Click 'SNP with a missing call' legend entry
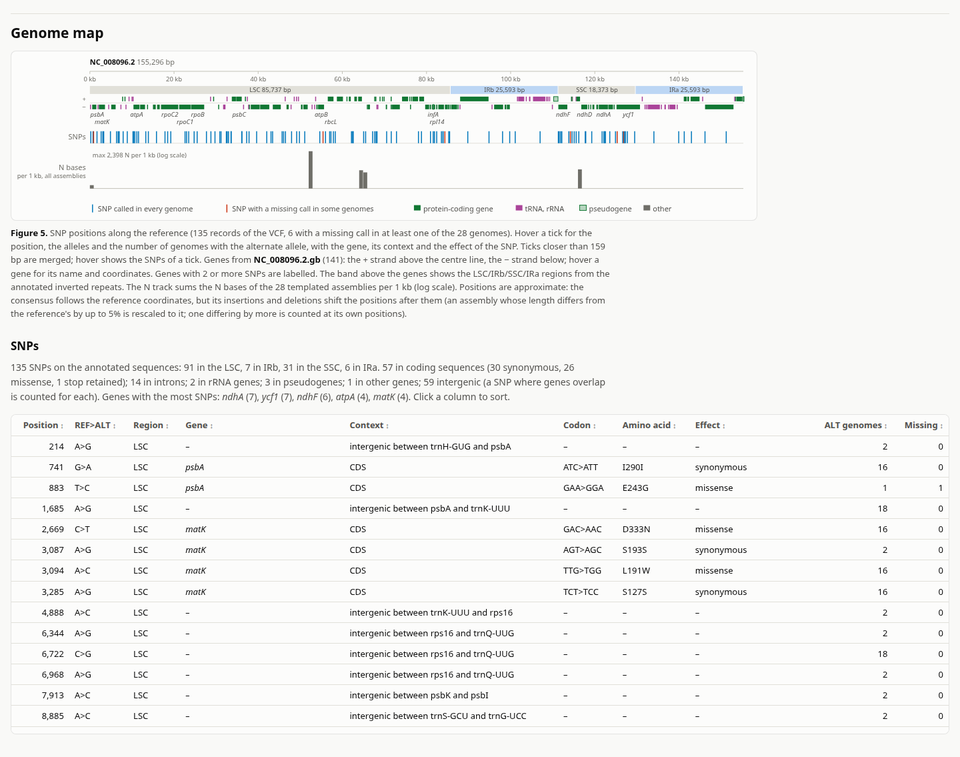The height and width of the screenshot is (757, 960). 302,209
